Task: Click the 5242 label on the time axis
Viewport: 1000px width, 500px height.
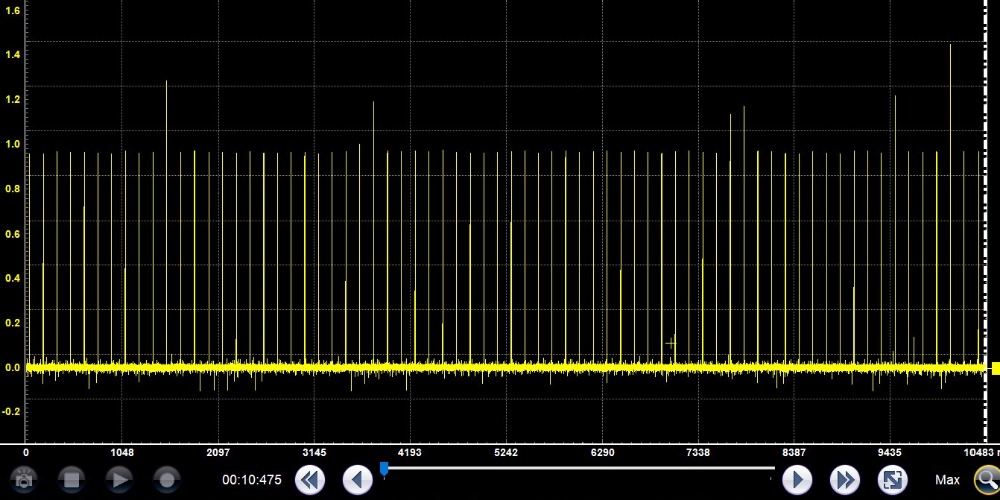Action: click(x=506, y=453)
